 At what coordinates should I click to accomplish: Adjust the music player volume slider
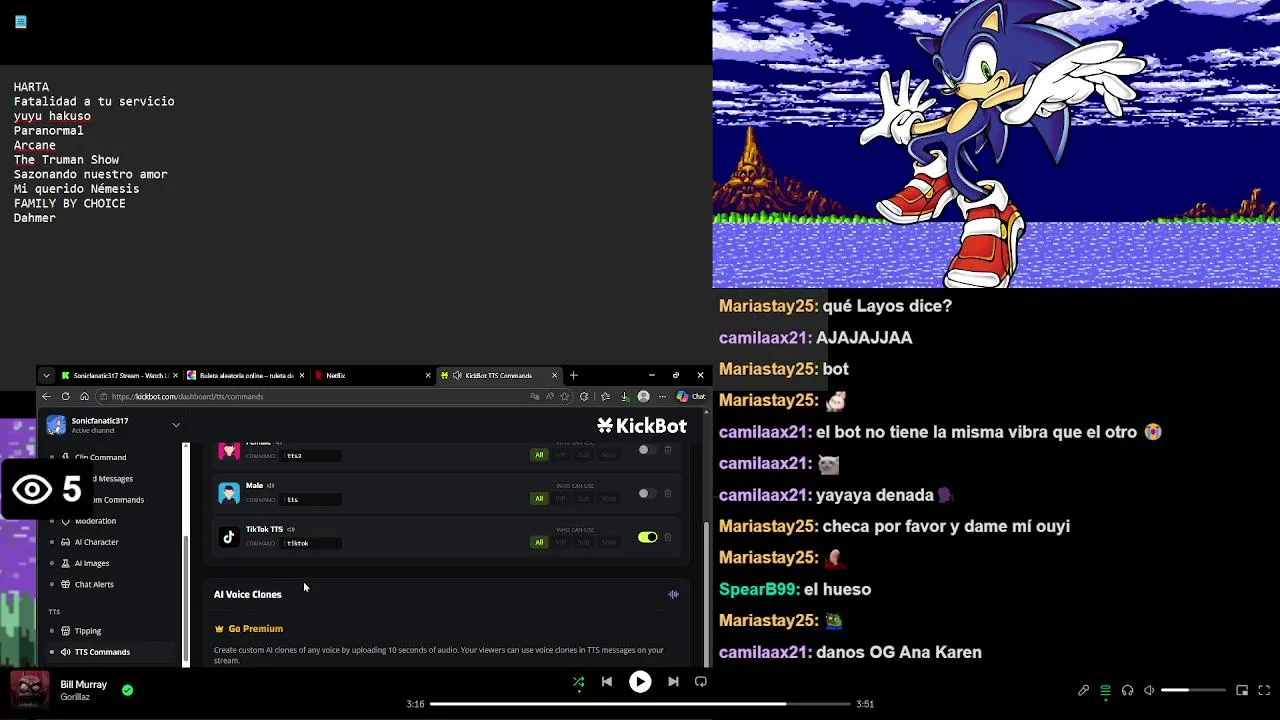pos(1193,690)
